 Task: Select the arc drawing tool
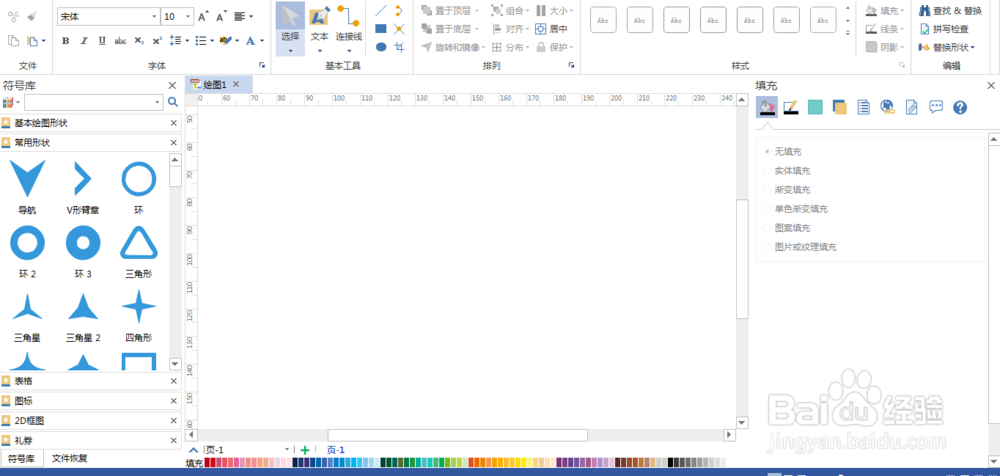(x=399, y=10)
